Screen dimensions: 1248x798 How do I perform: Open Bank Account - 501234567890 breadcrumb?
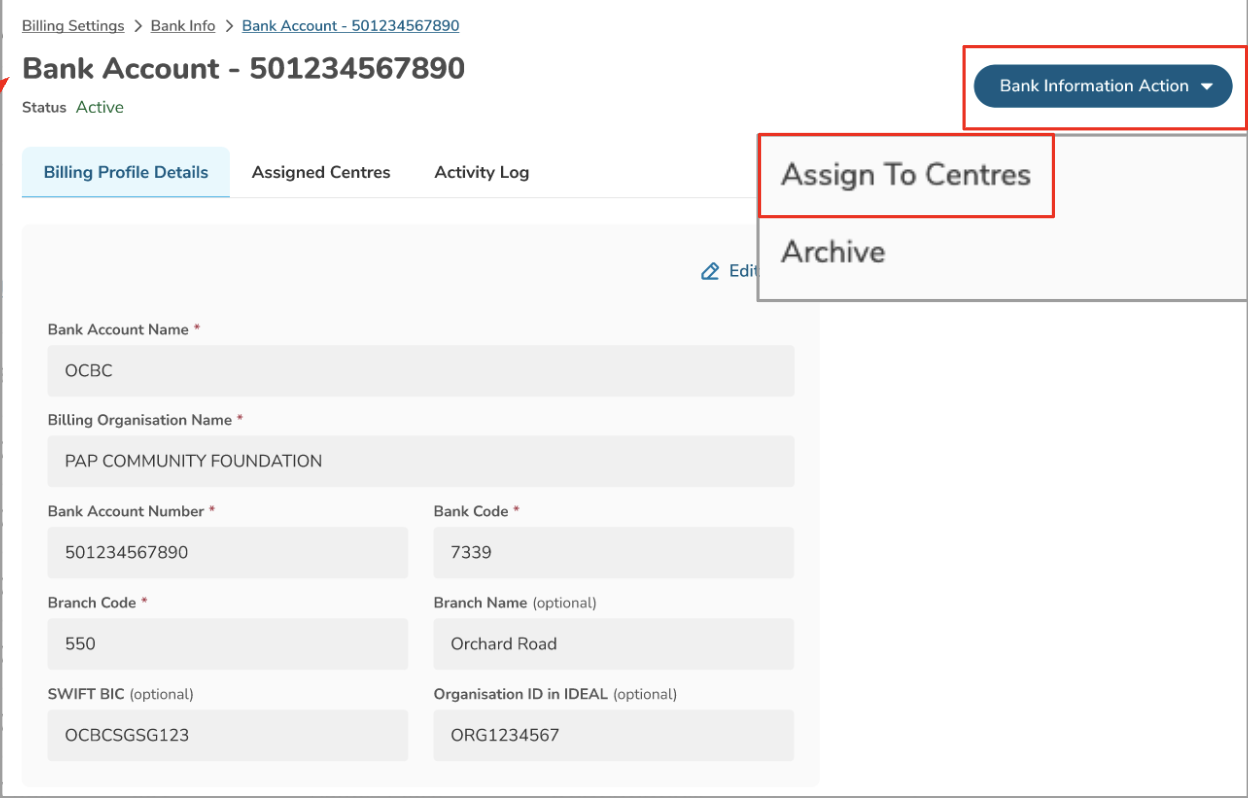point(351,26)
